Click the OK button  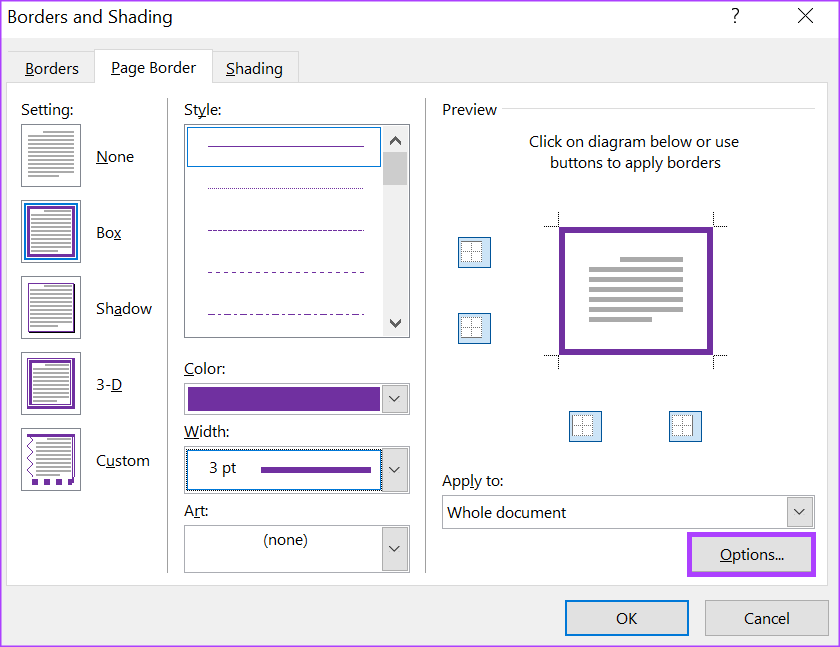pos(627,617)
